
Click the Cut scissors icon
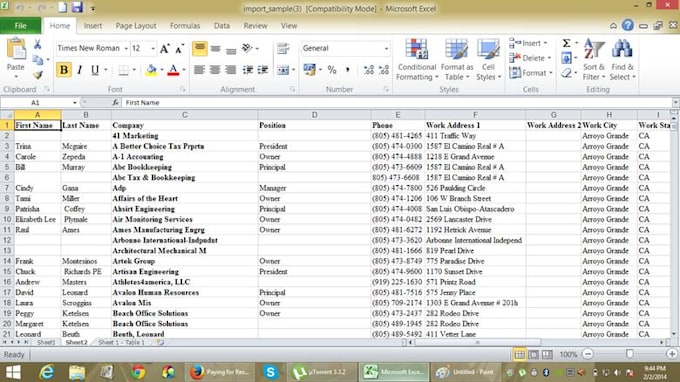click(38, 44)
